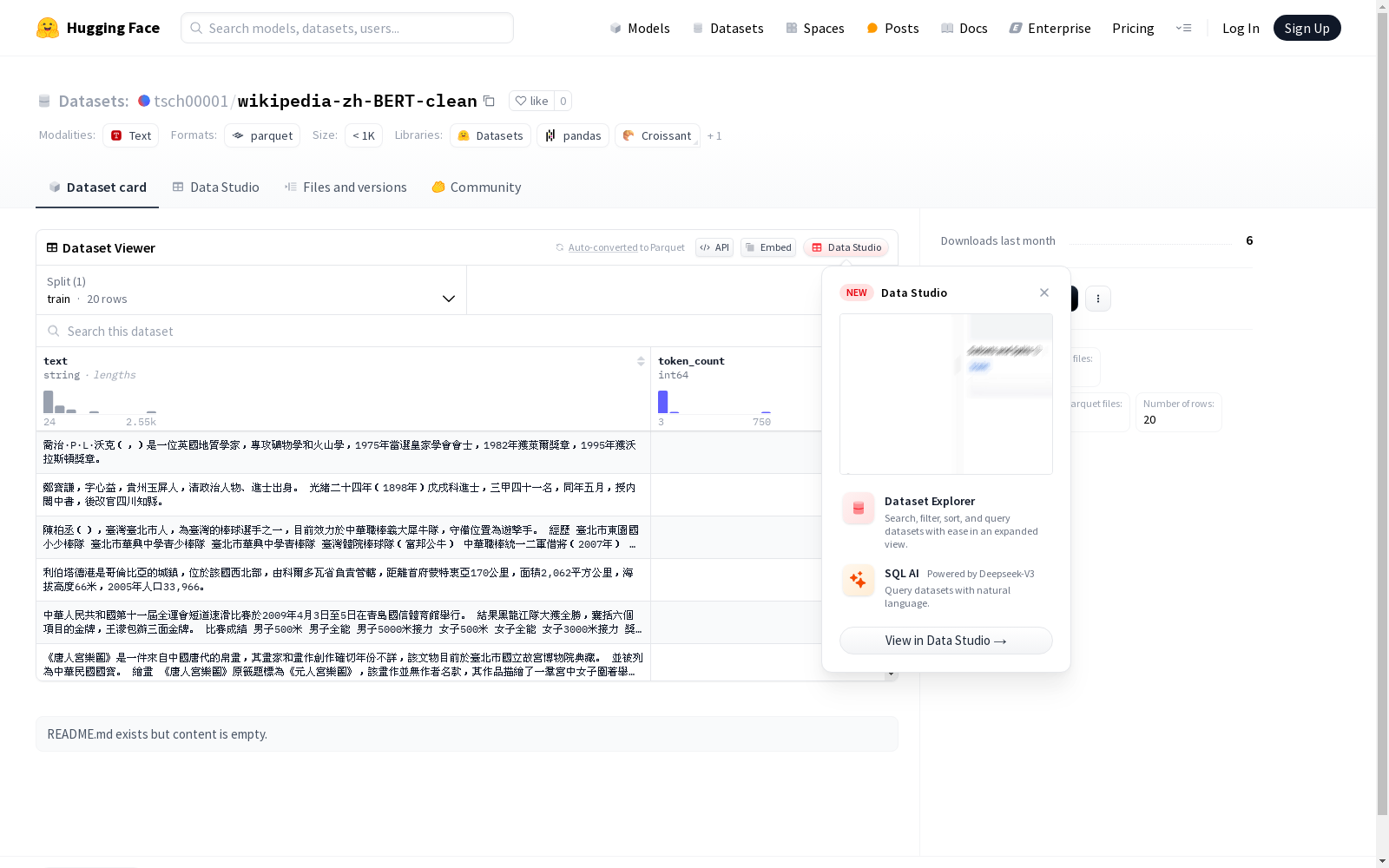Close the Data Studio popup
This screenshot has width=1389, height=868.
tap(1044, 293)
